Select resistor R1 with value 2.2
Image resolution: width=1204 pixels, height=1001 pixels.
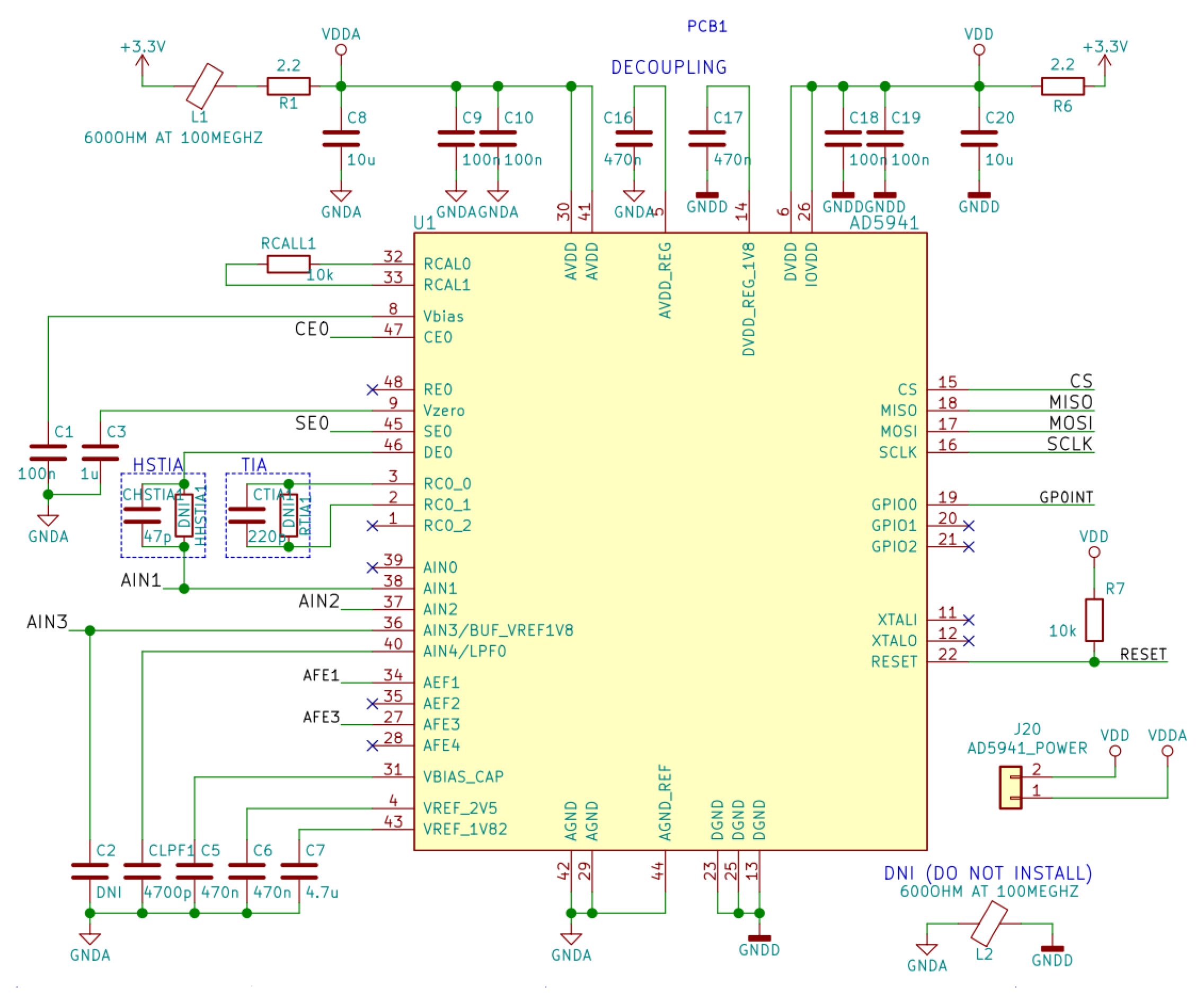[288, 85]
